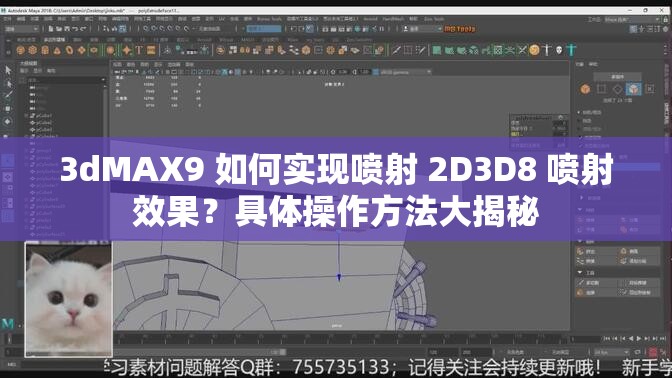Click the SVG shelf icon

coord(151,50)
